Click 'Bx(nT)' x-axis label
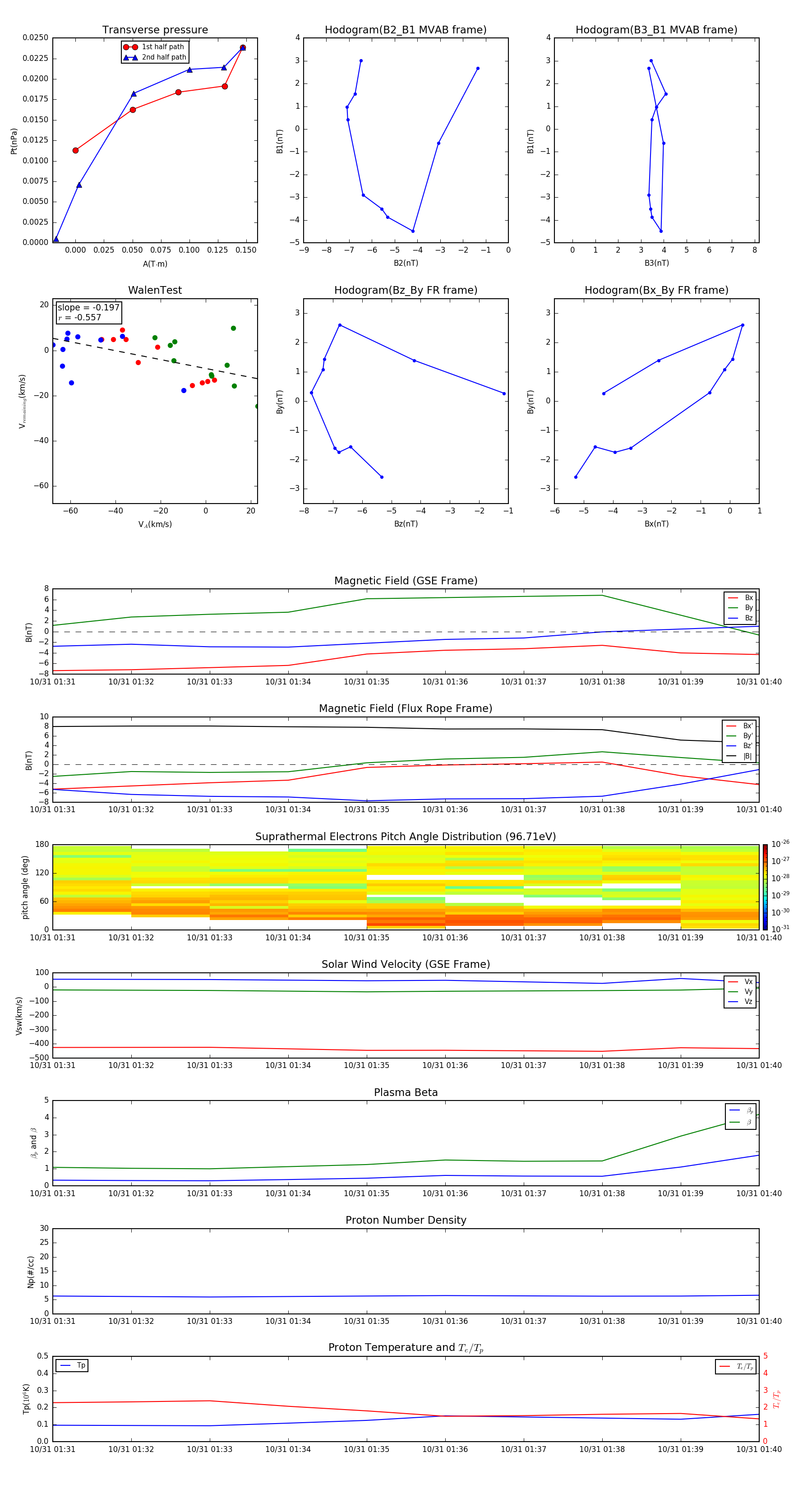This screenshot has height=1489, width=812. (656, 524)
